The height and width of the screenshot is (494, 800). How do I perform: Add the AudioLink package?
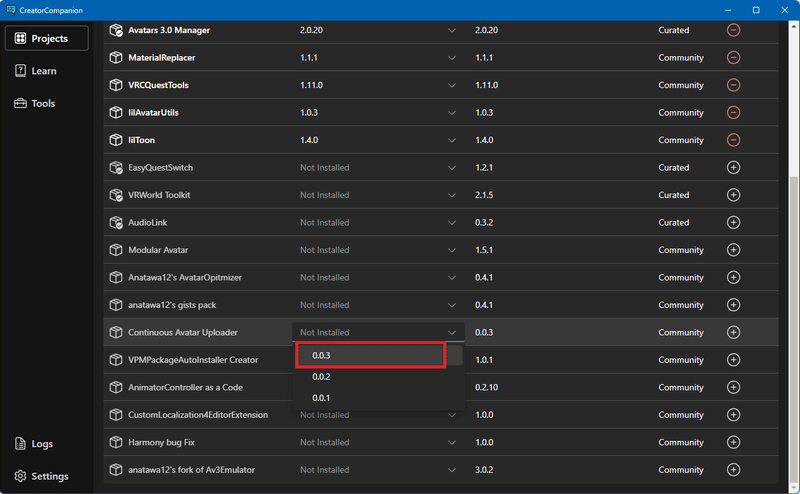tap(733, 223)
